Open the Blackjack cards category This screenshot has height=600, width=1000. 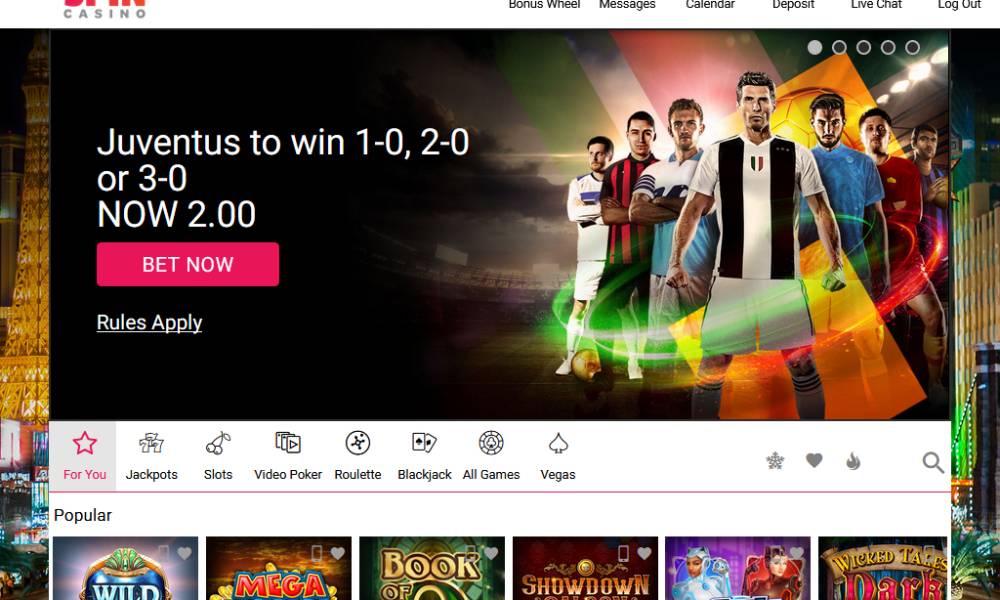click(424, 456)
